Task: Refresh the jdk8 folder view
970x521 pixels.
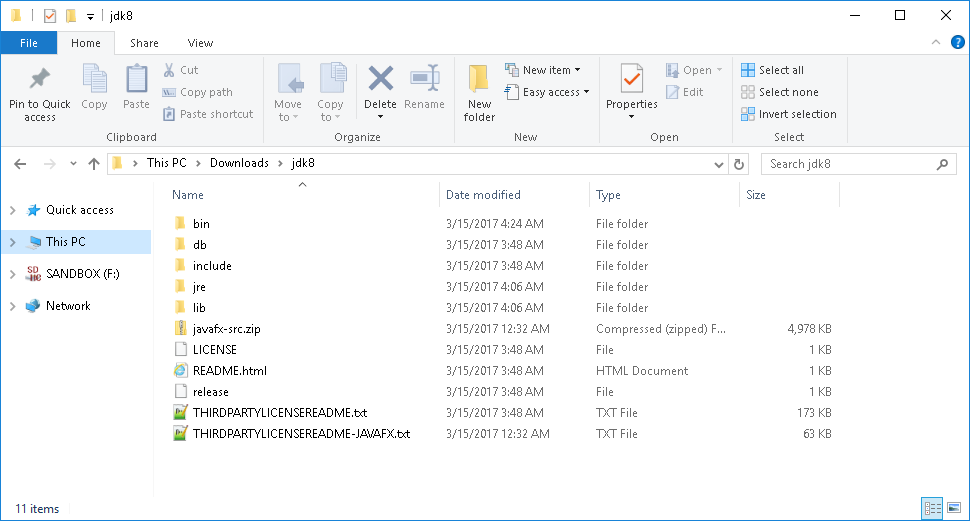Action: 739,164
